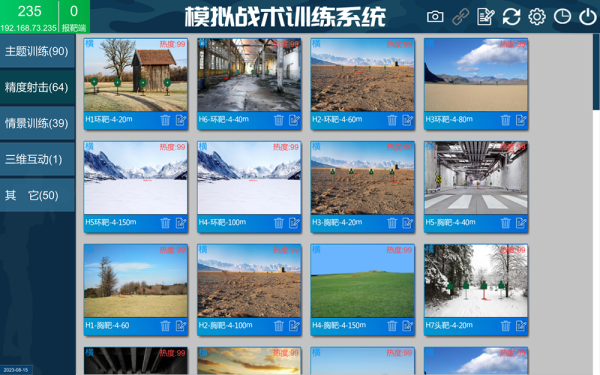Edit the H7头靶-4-20m scene
The height and width of the screenshot is (375, 600).
point(521,326)
